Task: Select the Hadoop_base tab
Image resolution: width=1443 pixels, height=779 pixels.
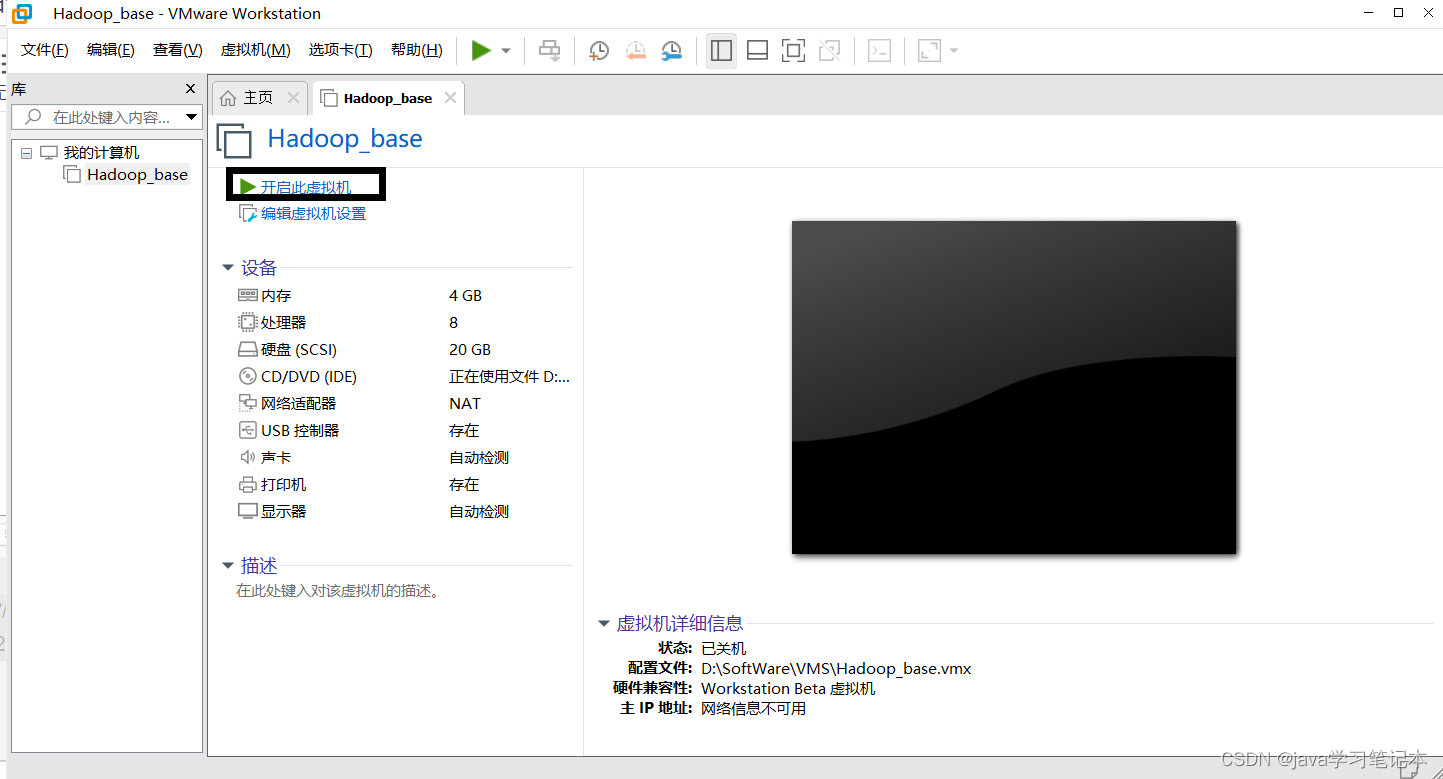Action: pos(388,98)
